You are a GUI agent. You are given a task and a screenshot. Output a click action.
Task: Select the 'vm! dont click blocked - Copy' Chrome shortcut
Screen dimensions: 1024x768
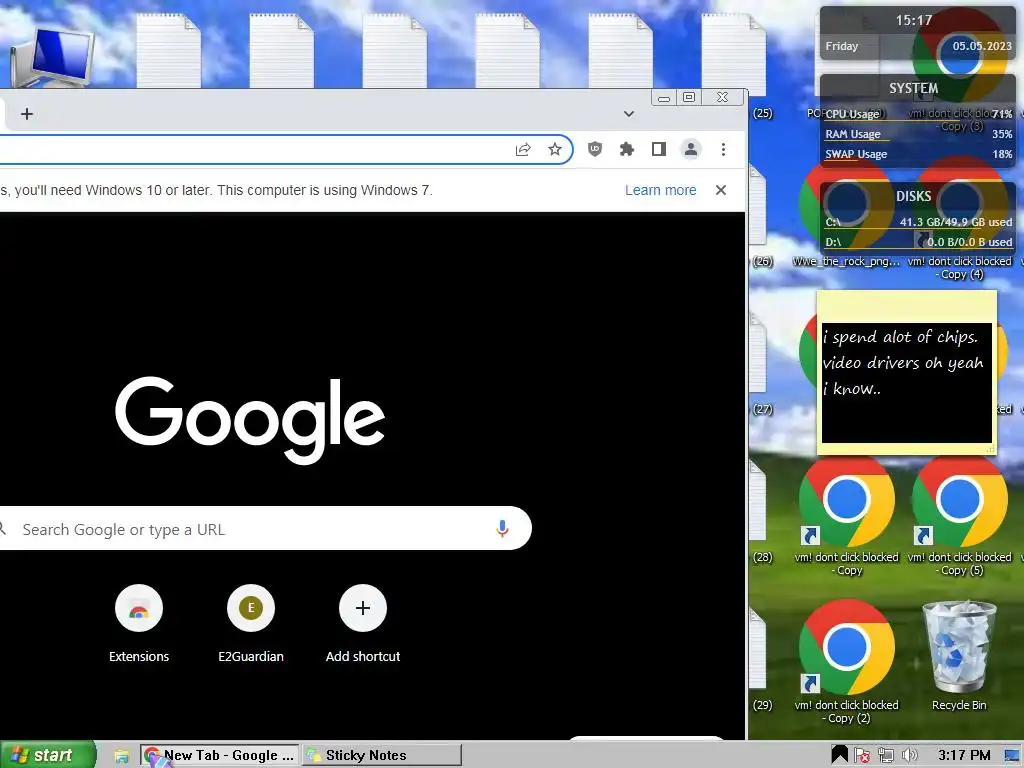(846, 514)
